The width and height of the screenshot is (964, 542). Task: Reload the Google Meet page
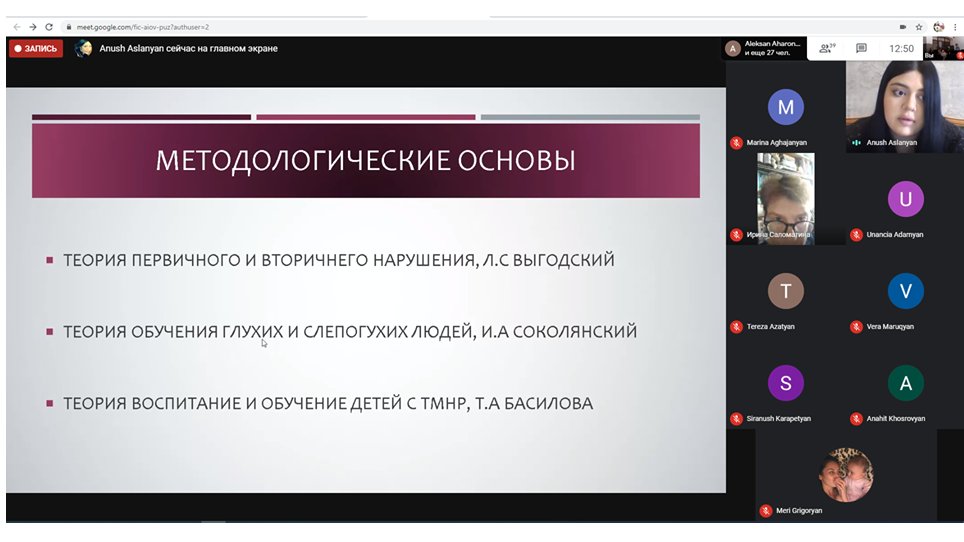[49, 27]
